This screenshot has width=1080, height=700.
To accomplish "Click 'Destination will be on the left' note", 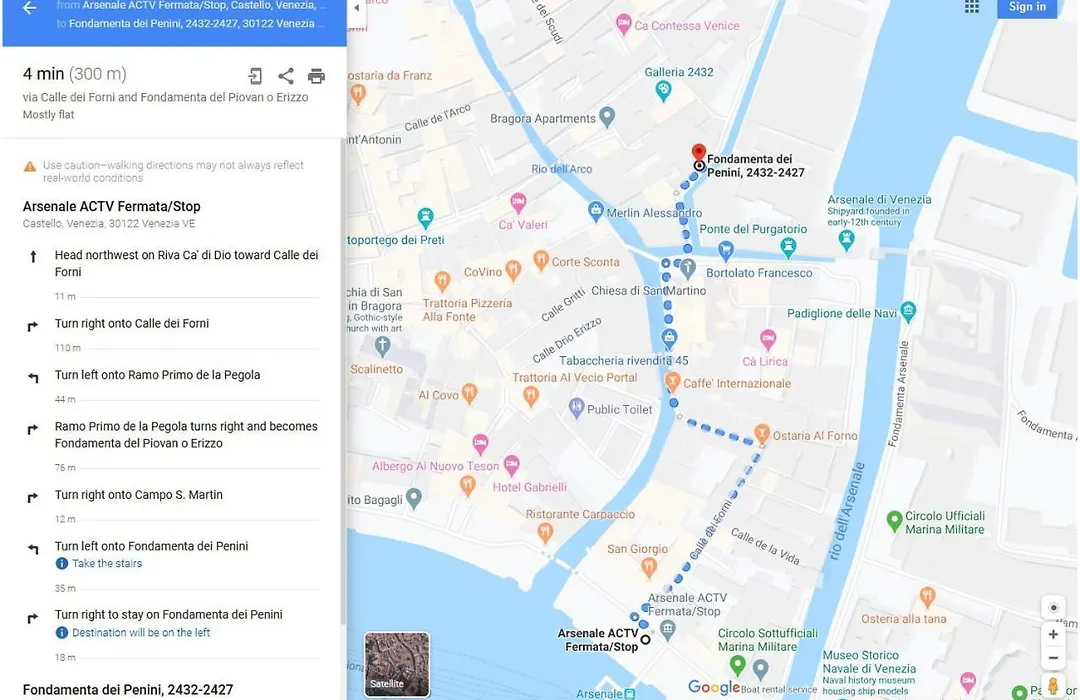I will coord(141,632).
